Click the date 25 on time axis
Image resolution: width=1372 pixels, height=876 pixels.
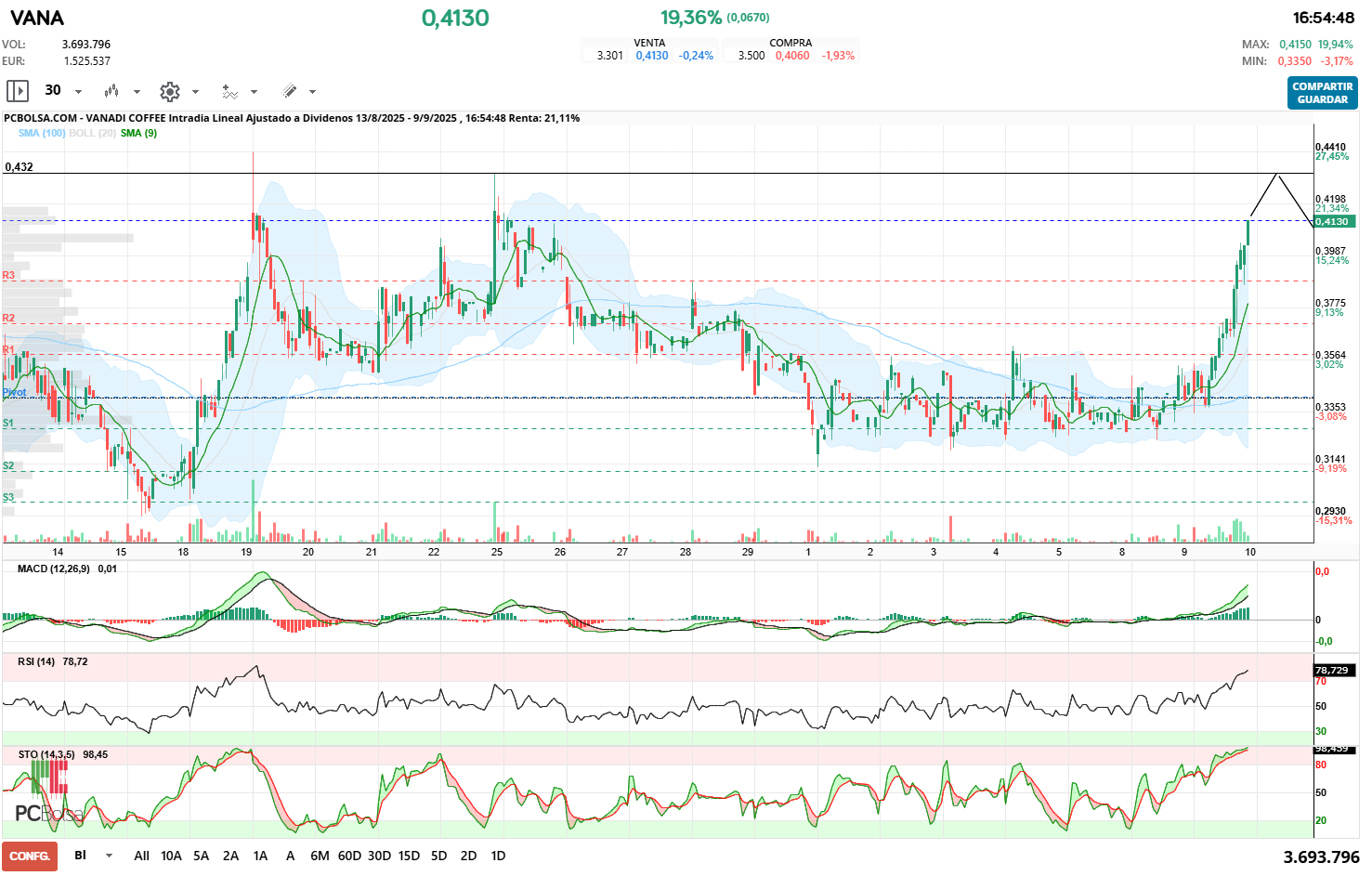tap(497, 552)
